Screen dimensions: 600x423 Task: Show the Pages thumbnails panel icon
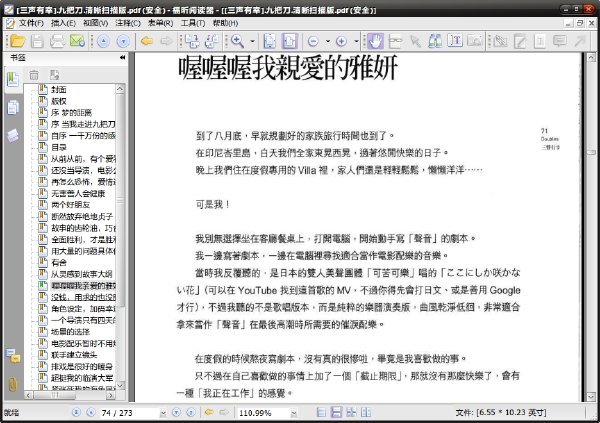(x=13, y=108)
